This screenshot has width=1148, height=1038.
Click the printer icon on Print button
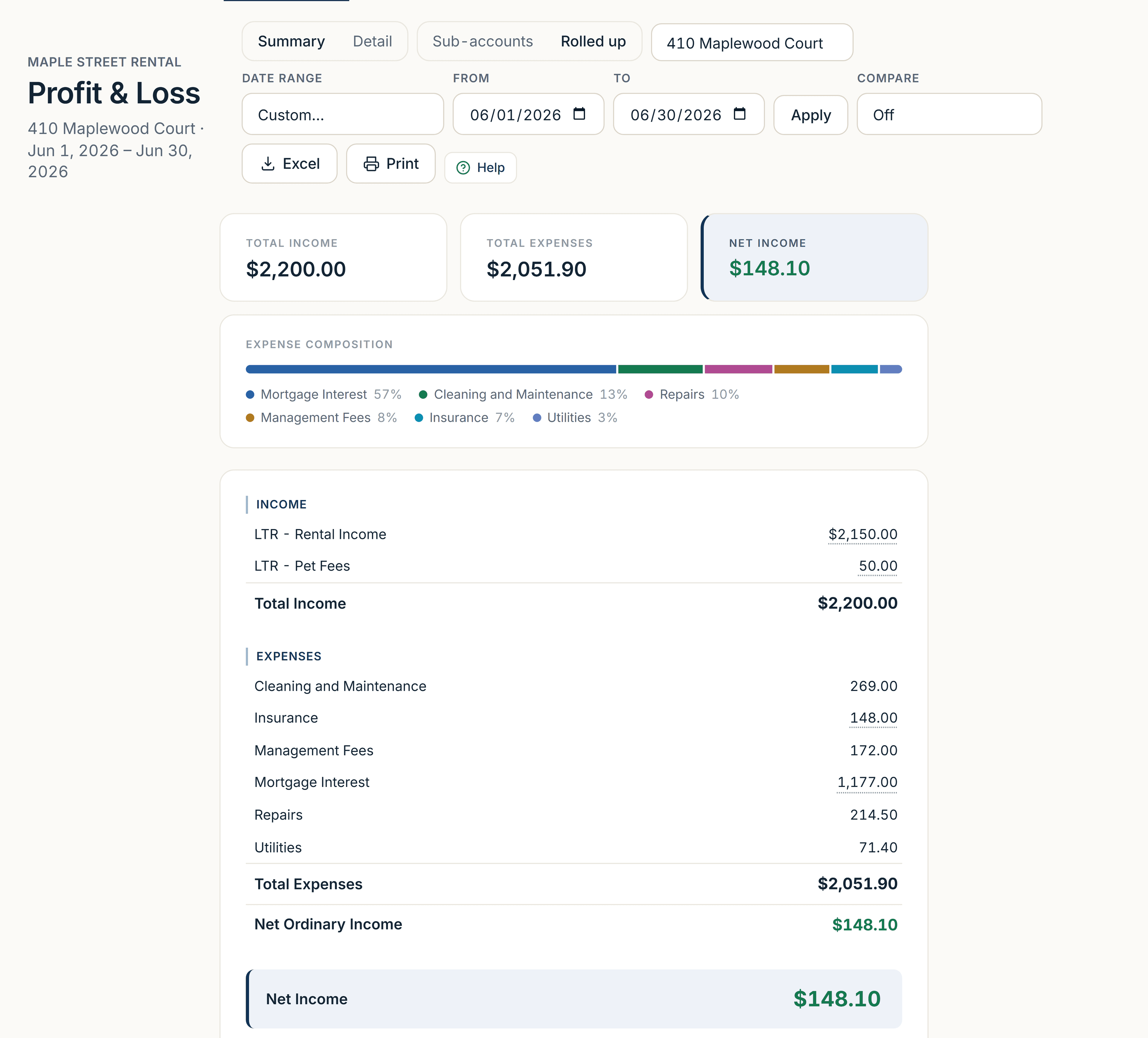pos(371,164)
